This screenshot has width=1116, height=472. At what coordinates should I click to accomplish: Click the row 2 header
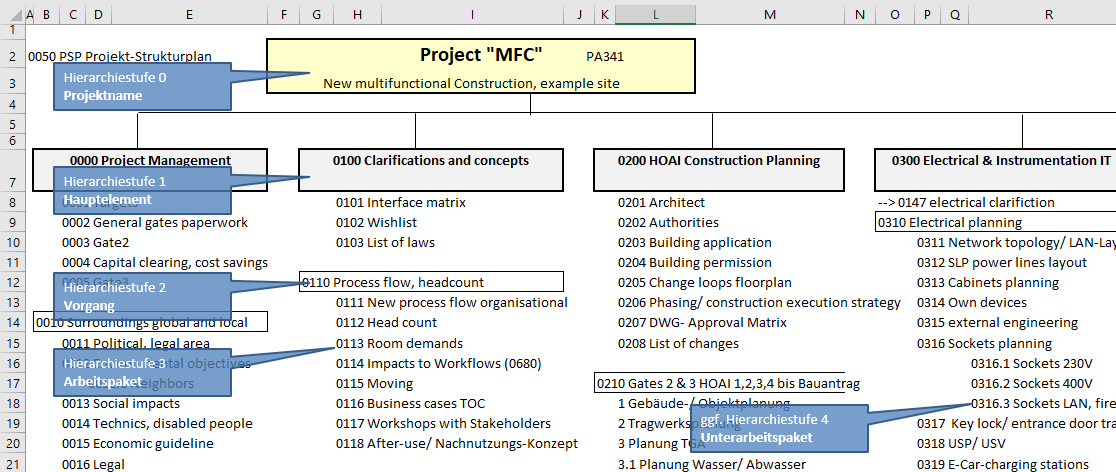pyautogui.click(x=12, y=57)
